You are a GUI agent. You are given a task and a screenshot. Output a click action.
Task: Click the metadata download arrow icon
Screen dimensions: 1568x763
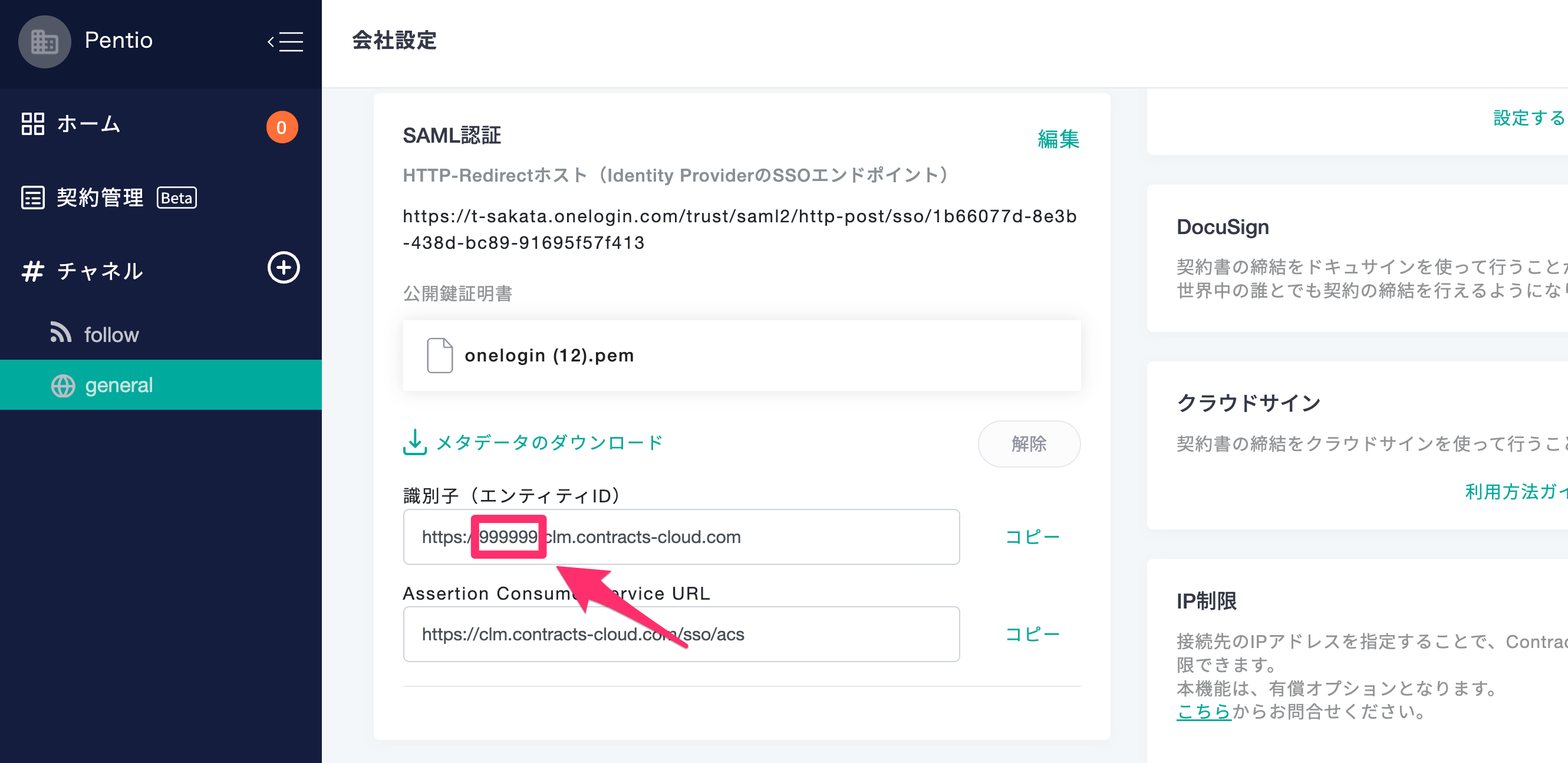tap(415, 442)
